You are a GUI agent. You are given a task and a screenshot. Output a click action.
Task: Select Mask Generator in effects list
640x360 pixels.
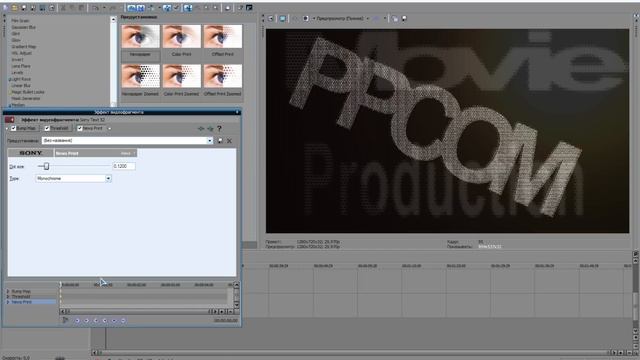25,98
